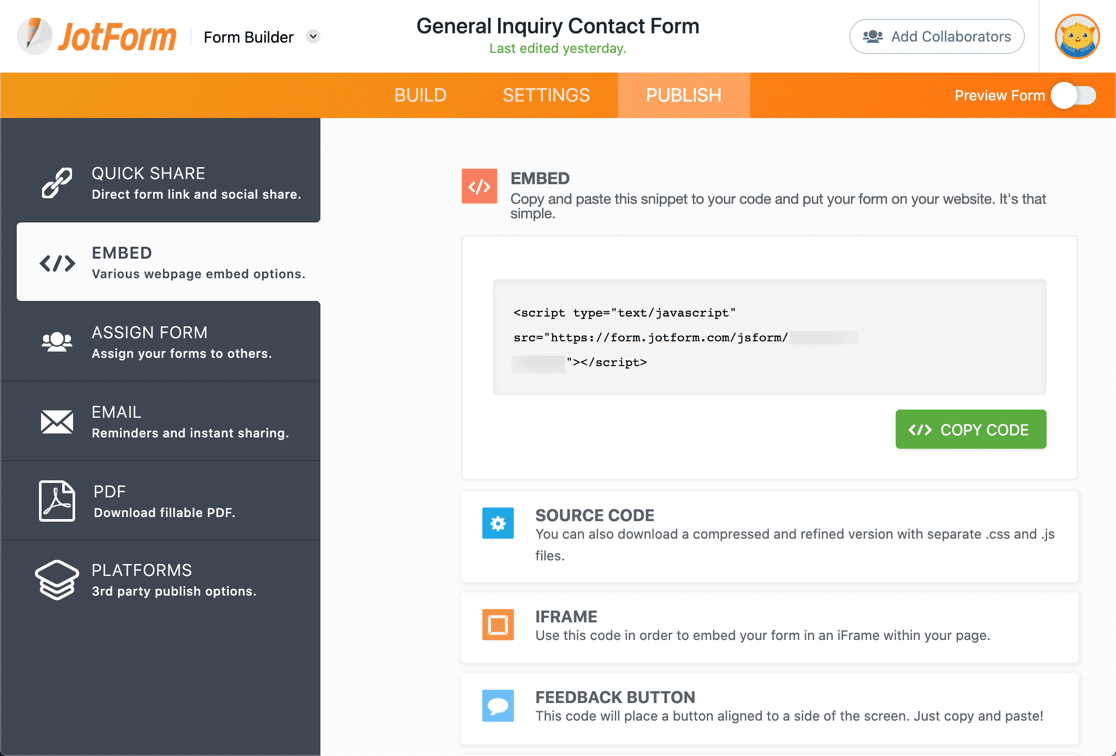Click the Platforms stacked layers icon

click(57, 580)
